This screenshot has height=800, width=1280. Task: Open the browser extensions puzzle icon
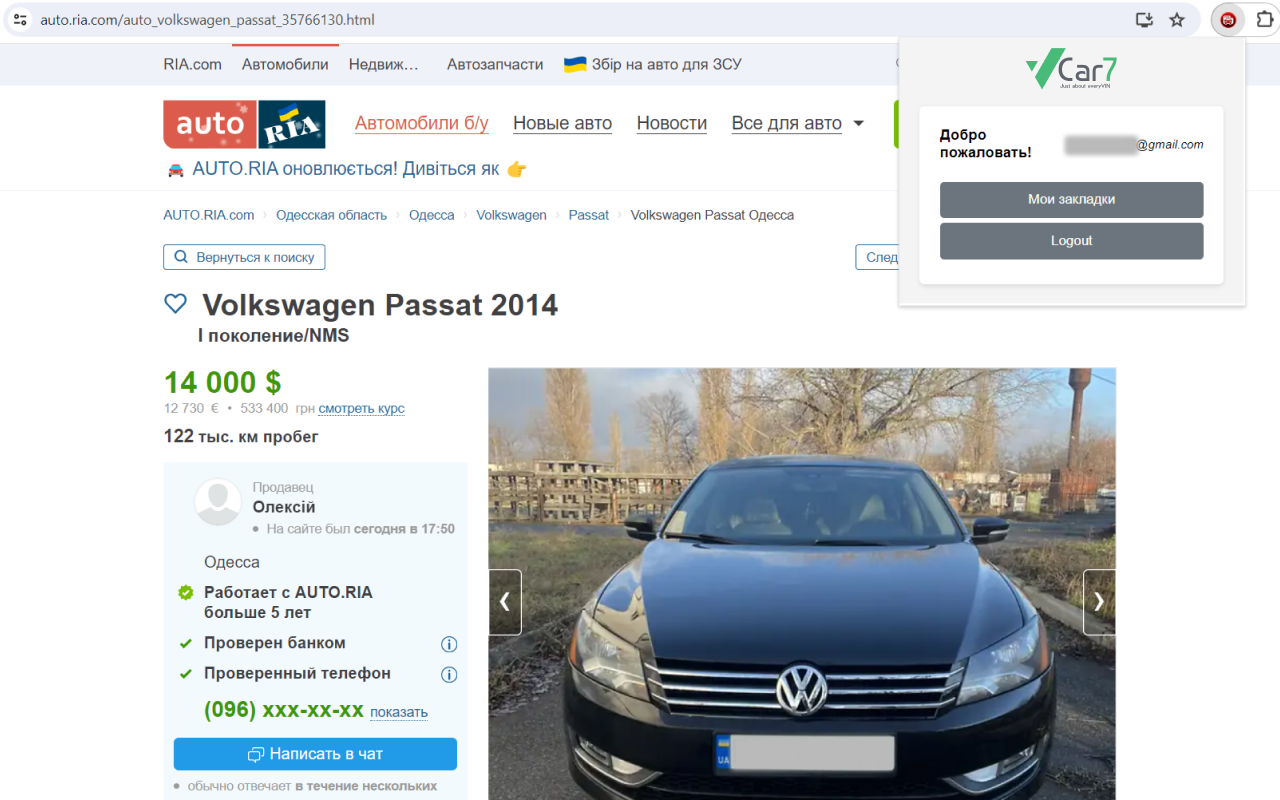pos(1264,20)
